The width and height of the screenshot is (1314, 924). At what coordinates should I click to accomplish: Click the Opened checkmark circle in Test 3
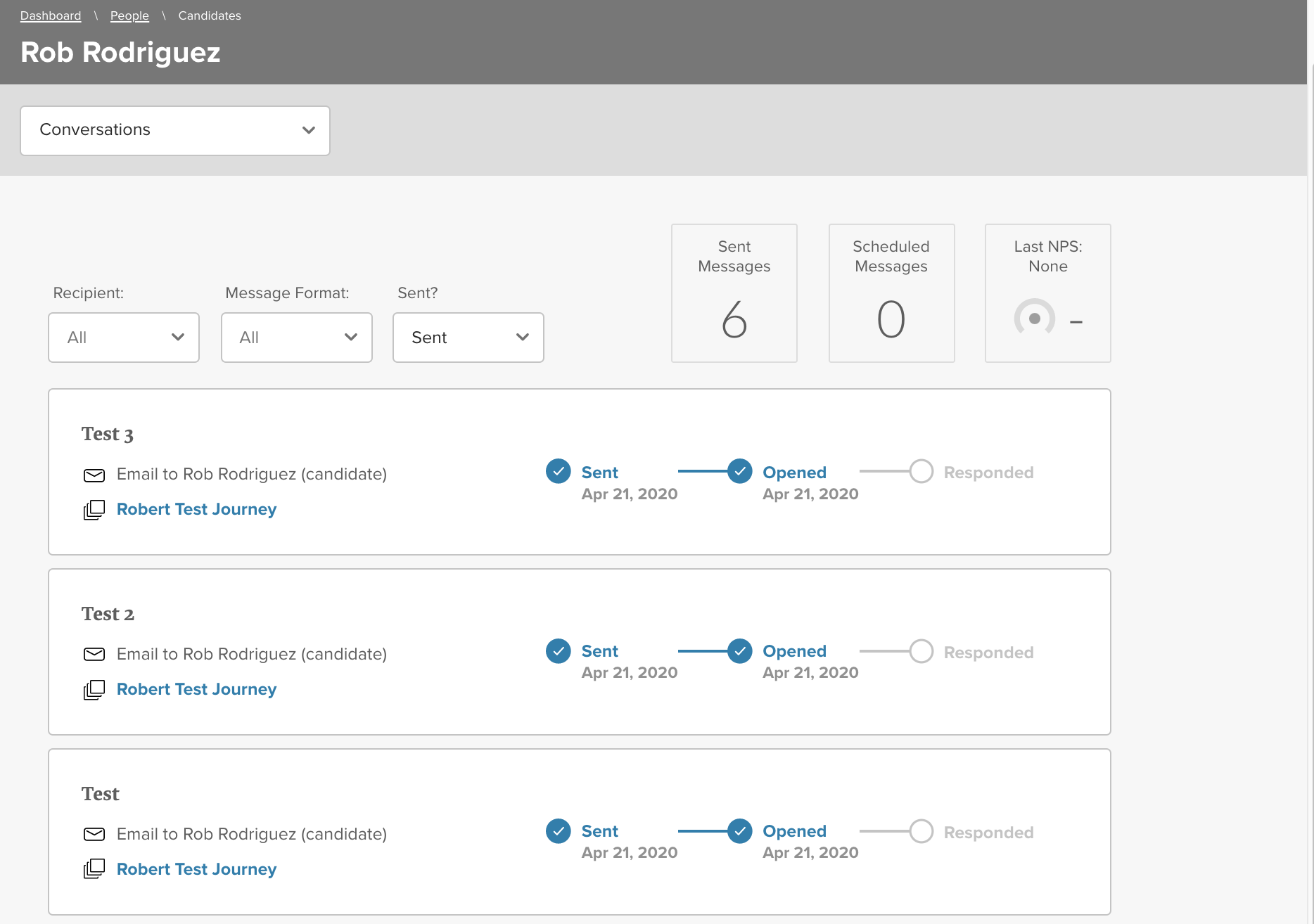[x=740, y=471]
